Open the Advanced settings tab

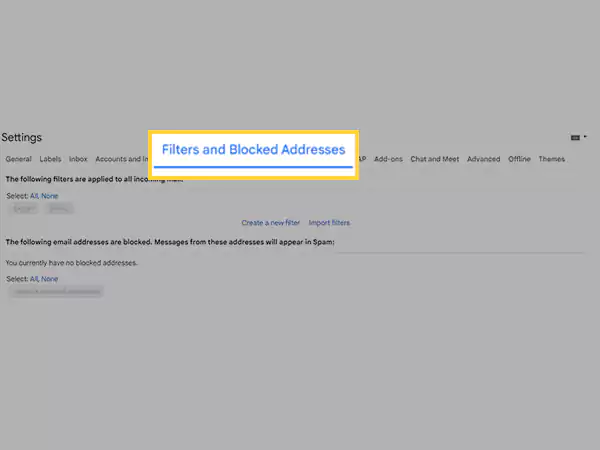(x=483, y=159)
